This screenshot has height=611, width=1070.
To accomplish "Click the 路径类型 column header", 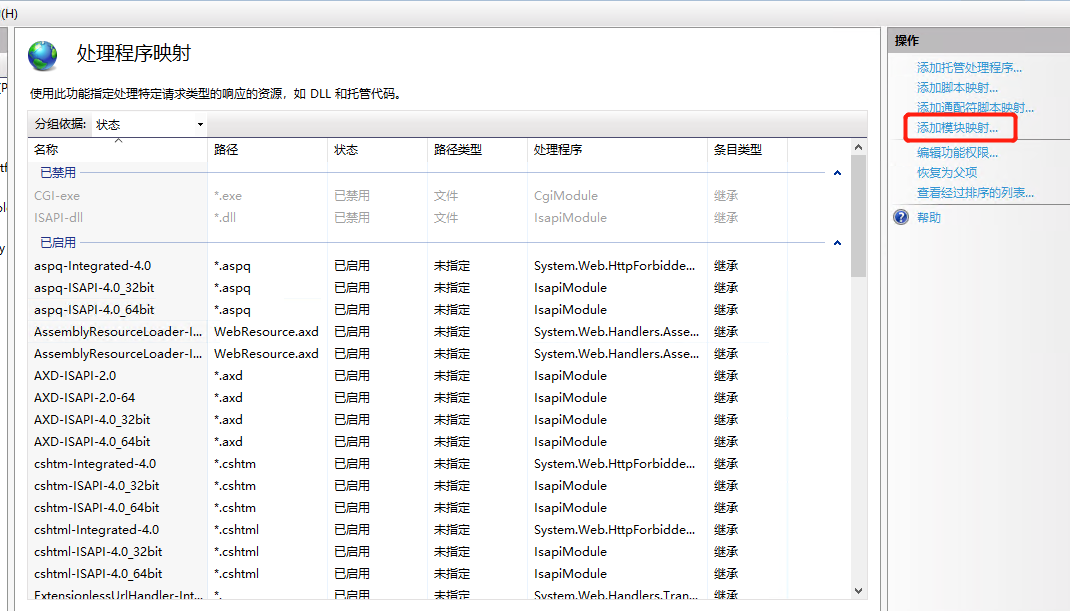I will [x=458, y=150].
